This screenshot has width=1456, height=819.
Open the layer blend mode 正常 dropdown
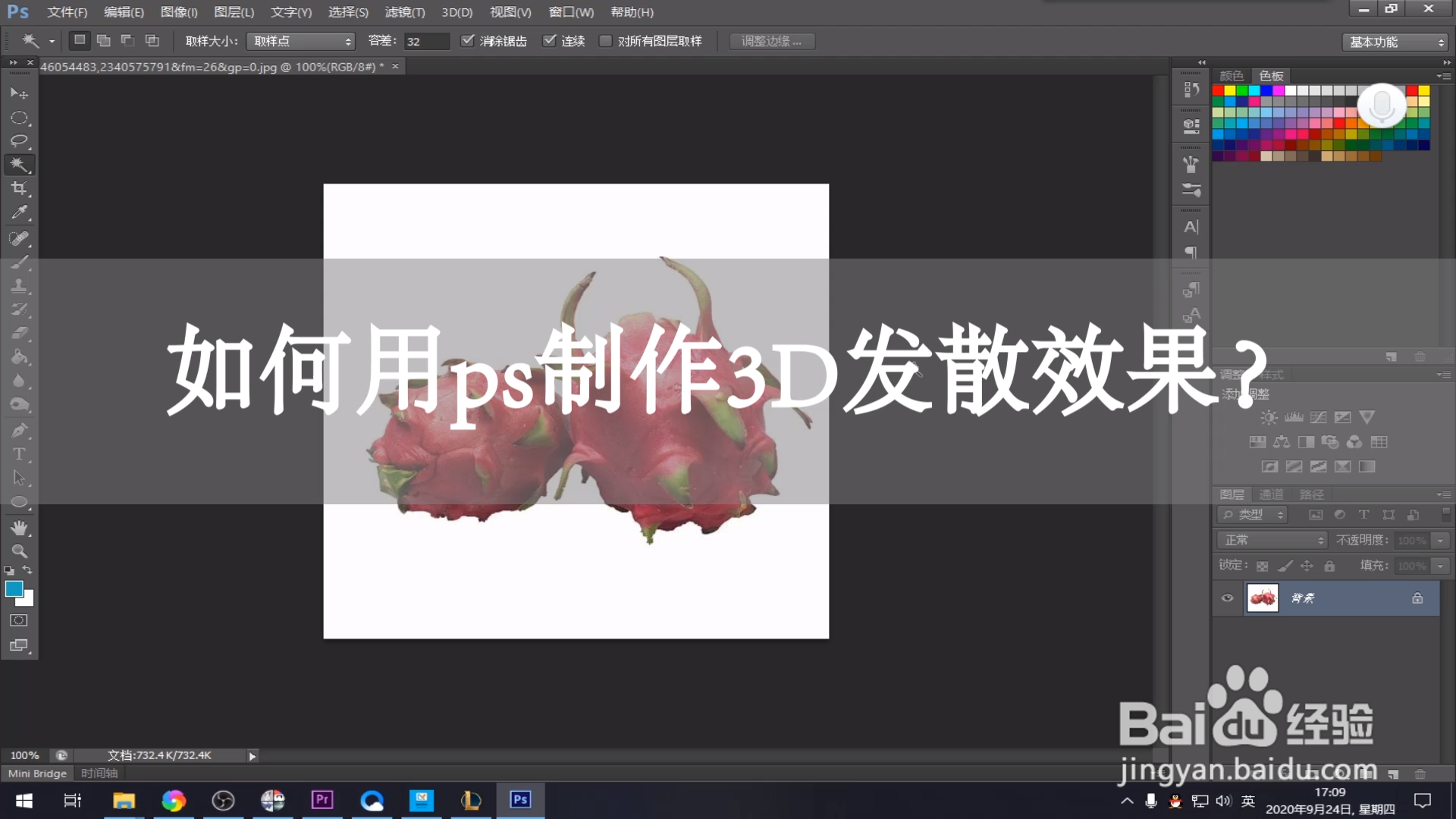point(1272,540)
